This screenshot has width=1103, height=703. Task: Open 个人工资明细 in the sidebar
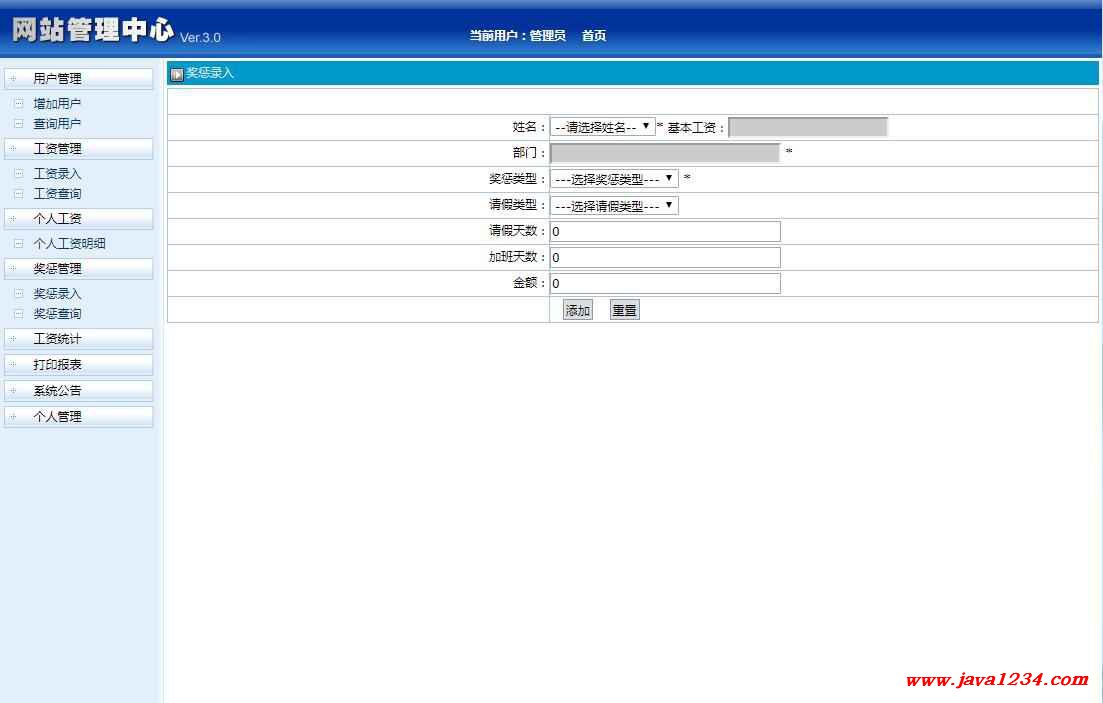point(69,243)
